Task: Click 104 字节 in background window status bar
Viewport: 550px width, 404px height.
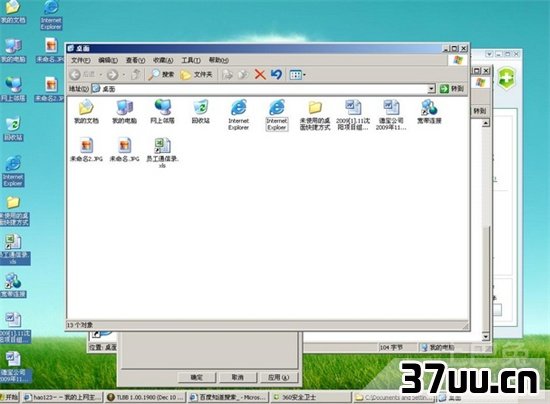Action: (x=391, y=347)
